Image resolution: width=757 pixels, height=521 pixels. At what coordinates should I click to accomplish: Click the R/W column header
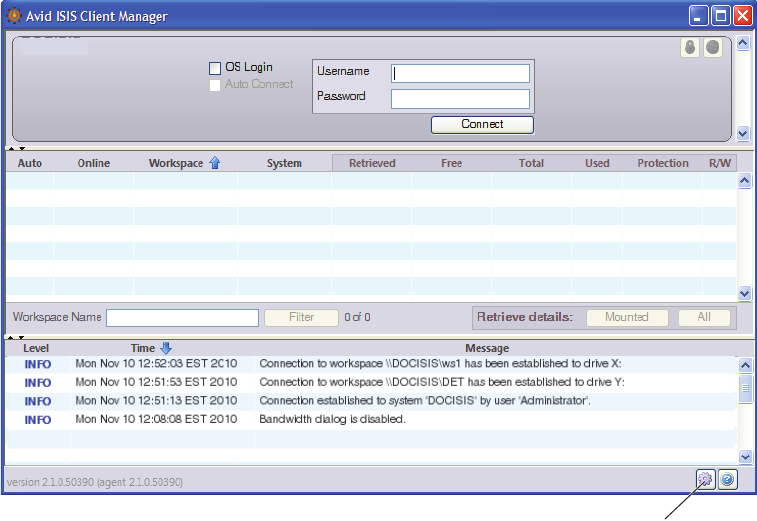tap(720, 163)
